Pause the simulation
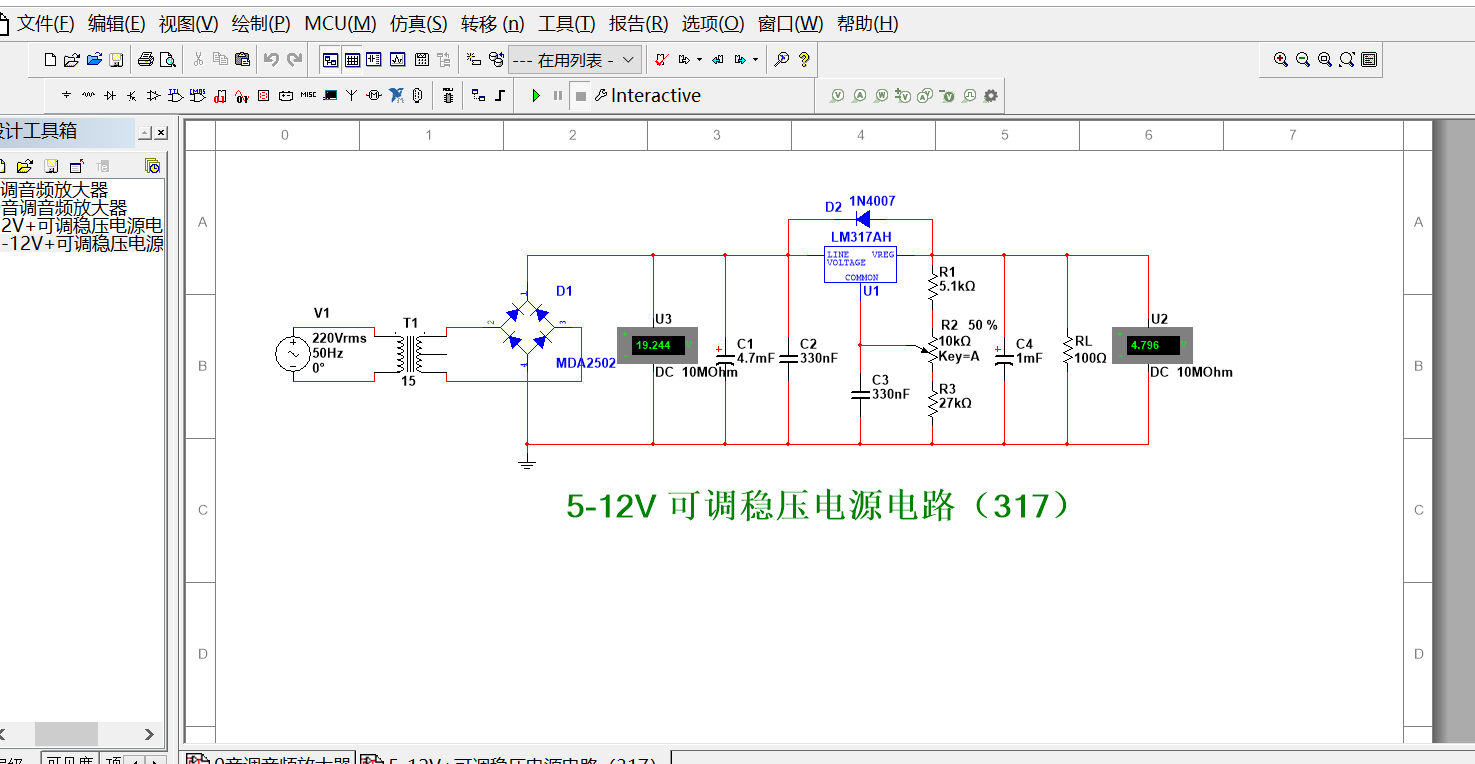This screenshot has height=764, width=1475. pyautogui.click(x=558, y=96)
